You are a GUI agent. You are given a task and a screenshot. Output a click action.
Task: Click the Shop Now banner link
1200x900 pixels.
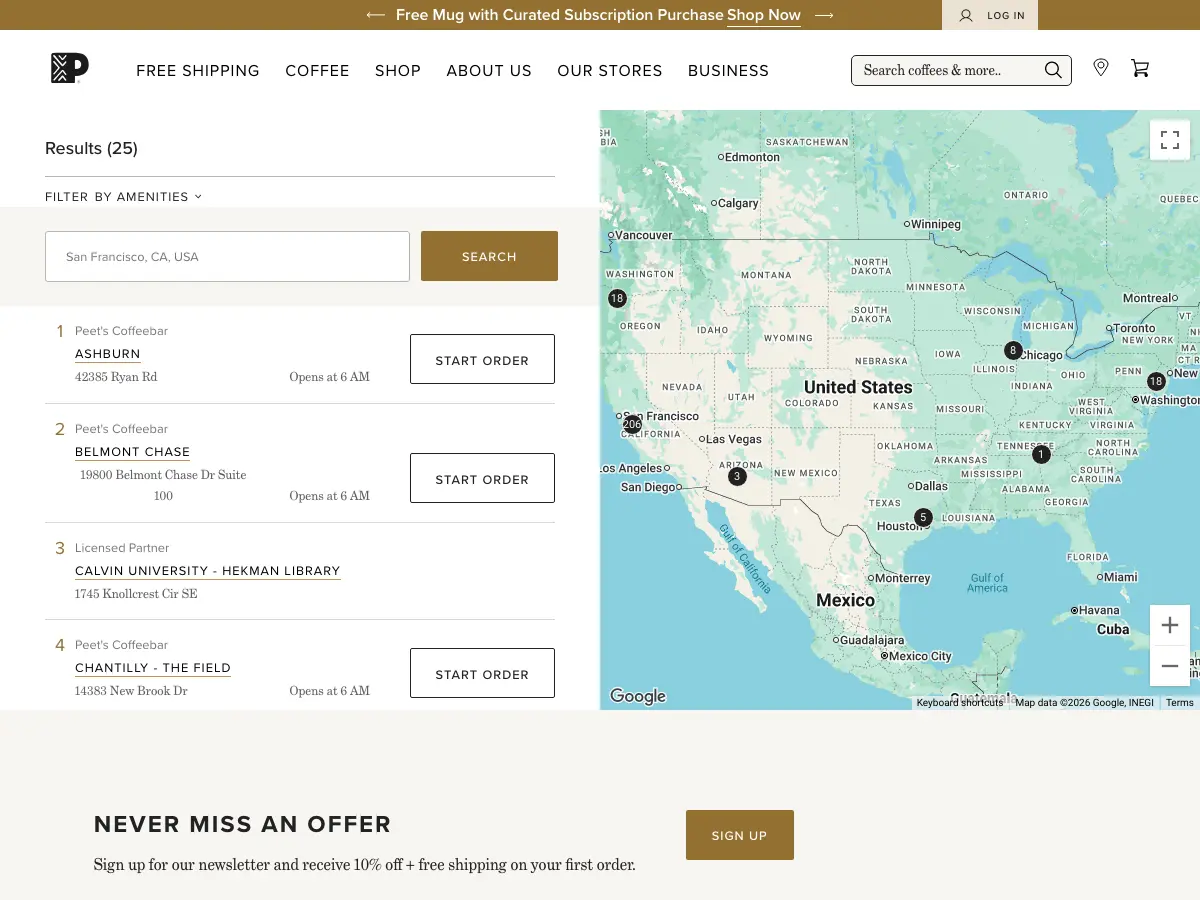[x=764, y=15]
